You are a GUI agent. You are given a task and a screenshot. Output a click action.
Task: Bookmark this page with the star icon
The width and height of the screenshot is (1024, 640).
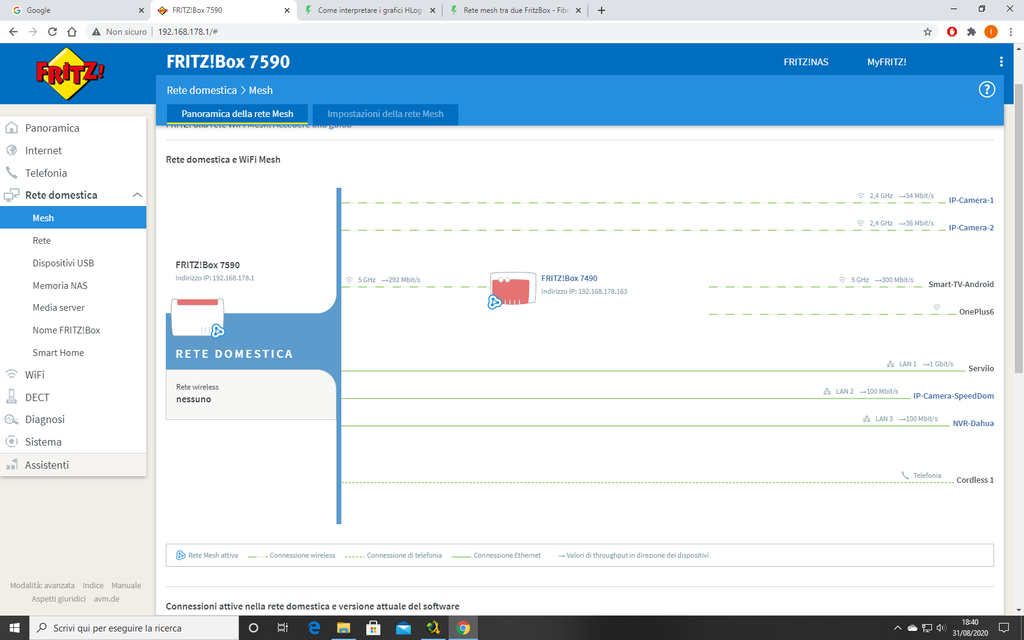click(927, 31)
